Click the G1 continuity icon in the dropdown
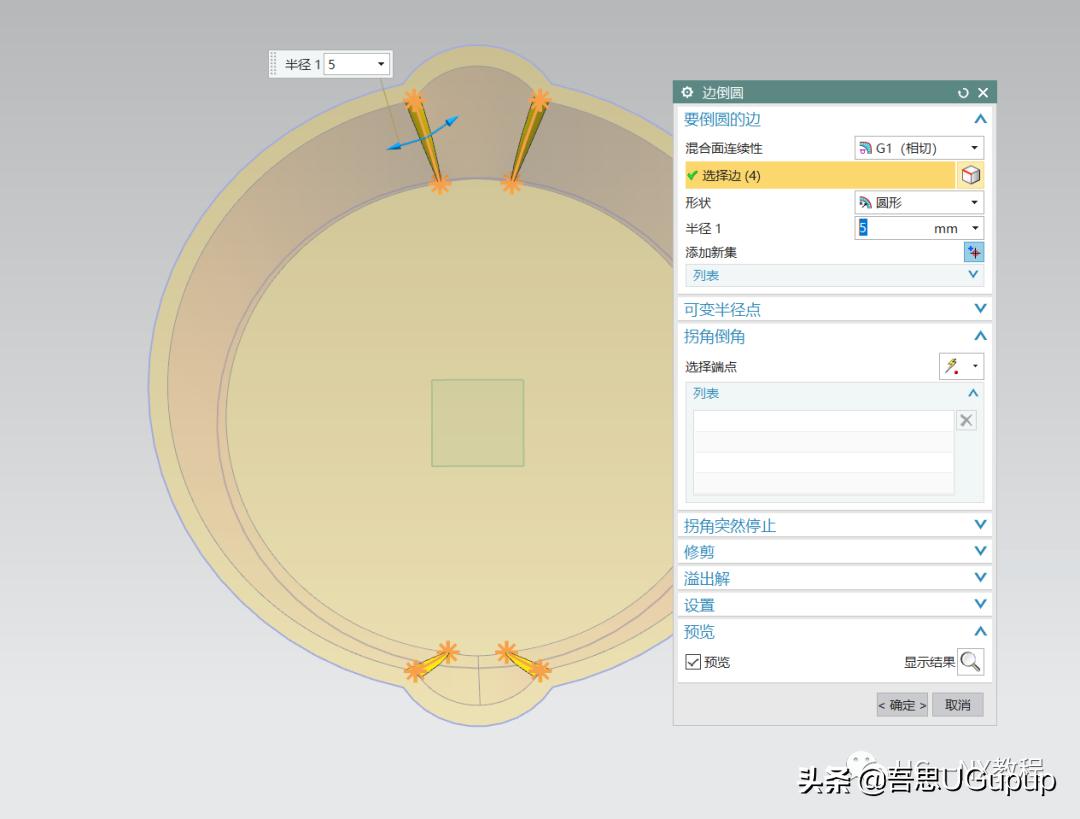Screen dimensions: 1080x819 (x=864, y=147)
